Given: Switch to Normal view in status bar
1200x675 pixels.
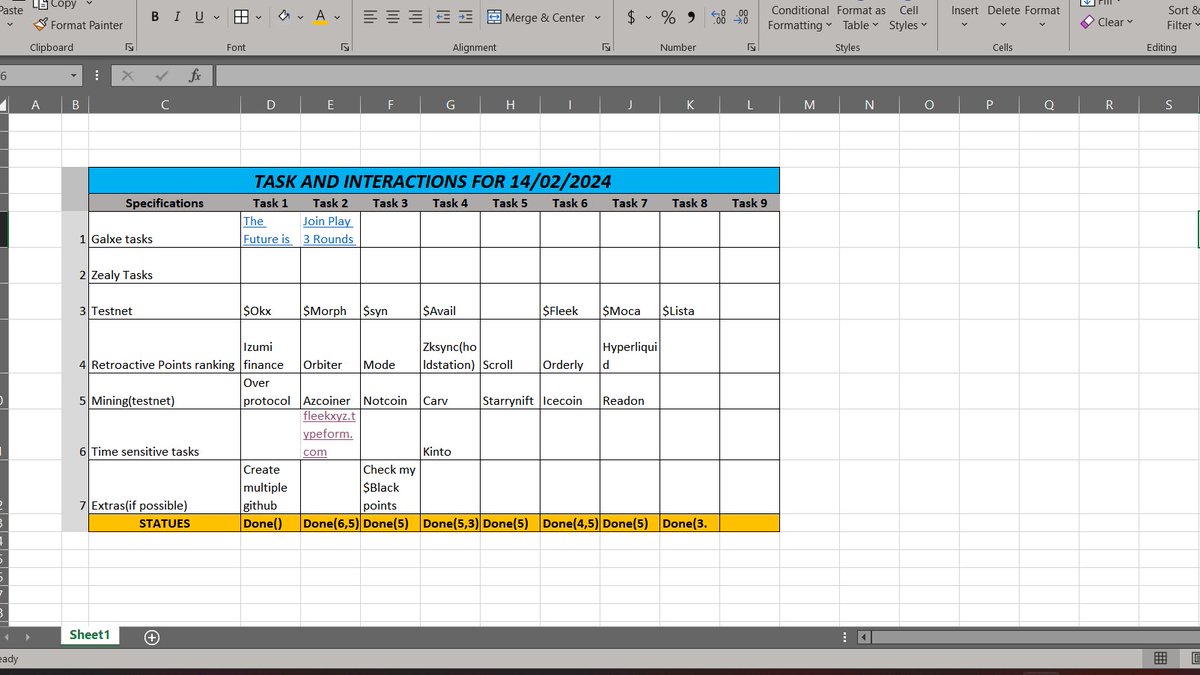Looking at the screenshot, I should [x=1160, y=658].
